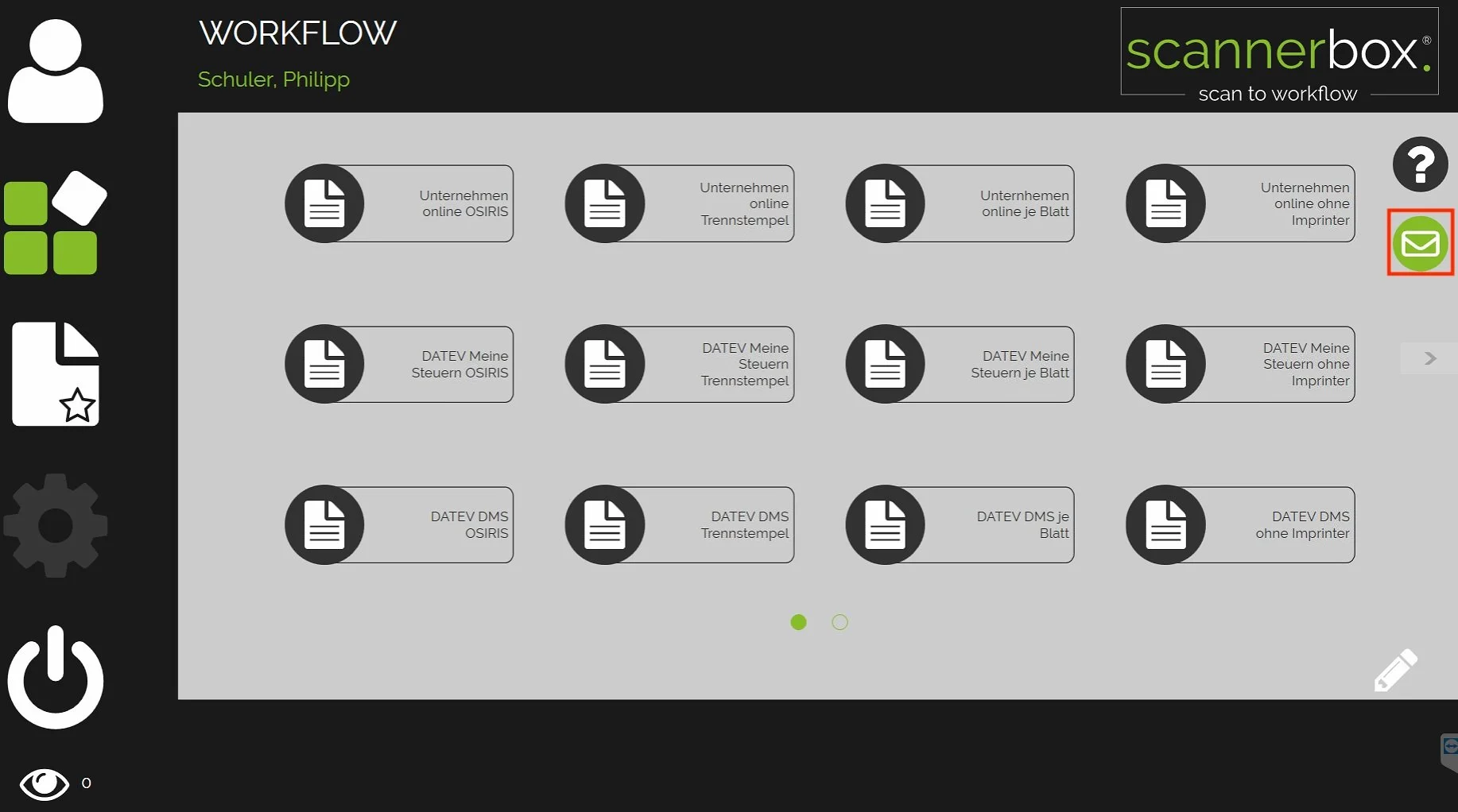Start DATEV Meine Steuern OSIRIS workflow

tap(399, 364)
